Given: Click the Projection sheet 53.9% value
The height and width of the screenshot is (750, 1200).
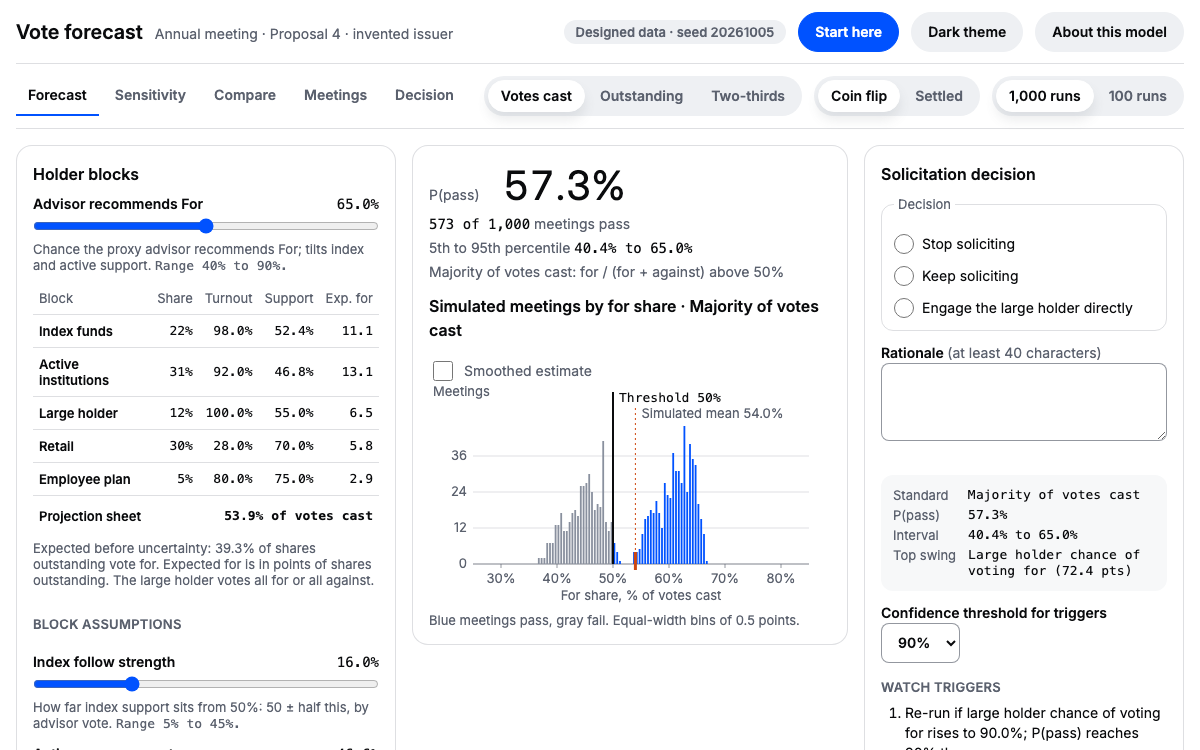Looking at the screenshot, I should [x=298, y=516].
